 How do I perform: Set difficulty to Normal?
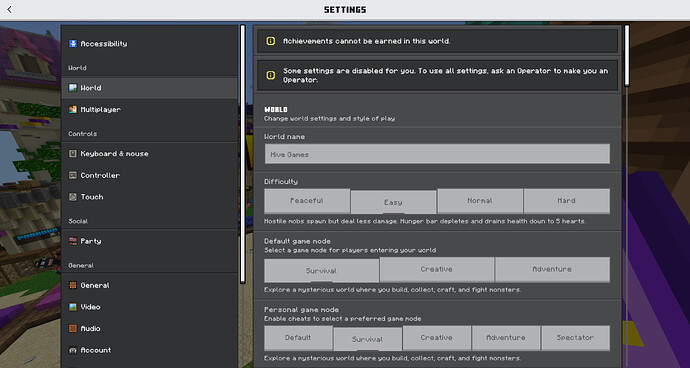pos(480,201)
